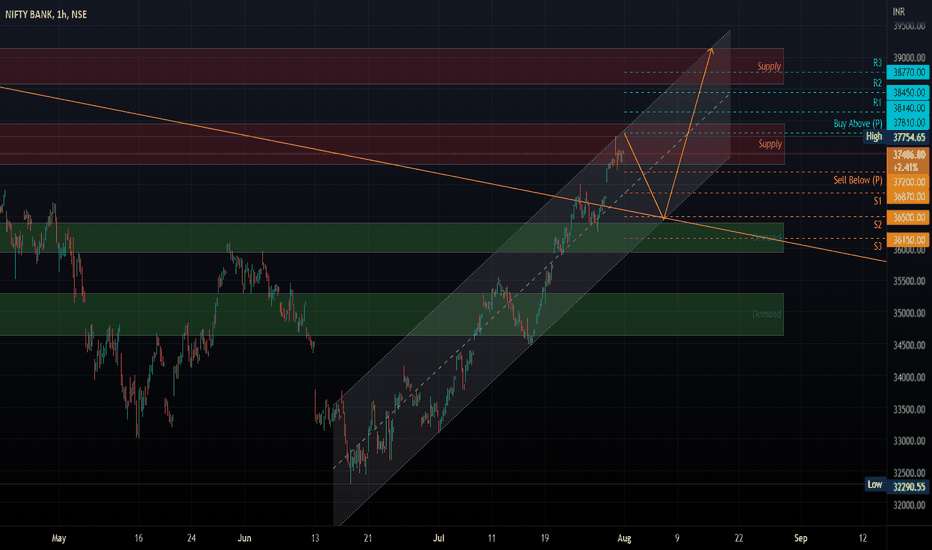Screen dimensions: 932x550
Task: Click the High 37754.65 price value
Action: pyautogui.click(x=909, y=137)
